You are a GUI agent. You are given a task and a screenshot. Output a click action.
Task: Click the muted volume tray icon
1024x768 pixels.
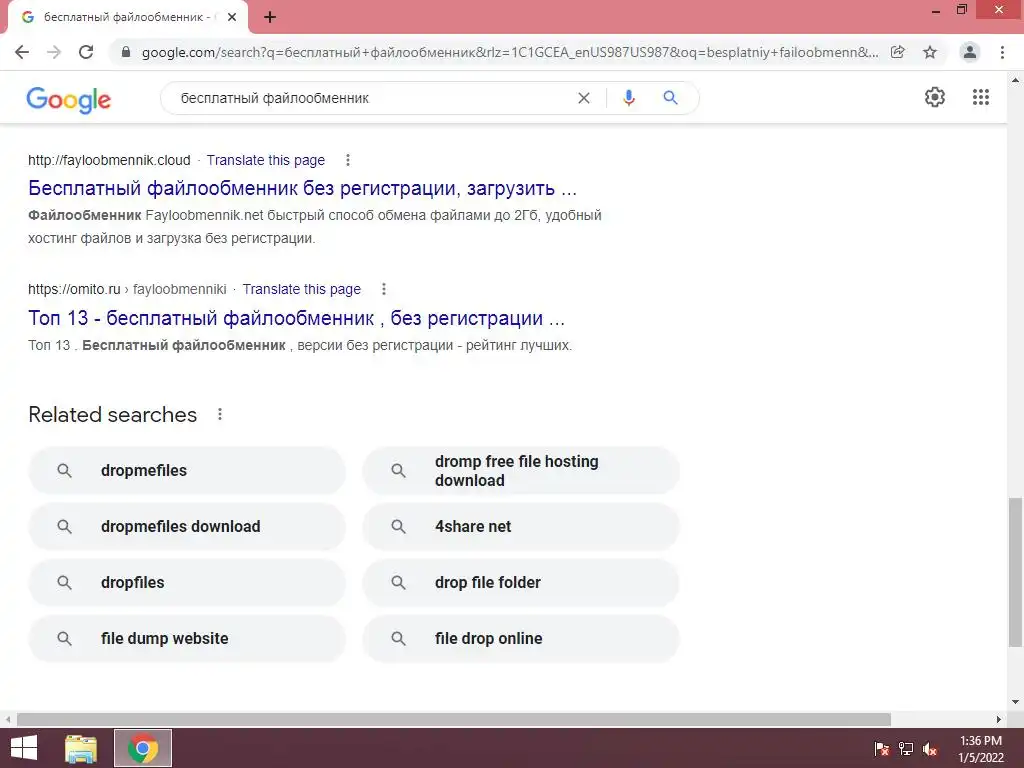tap(930, 749)
